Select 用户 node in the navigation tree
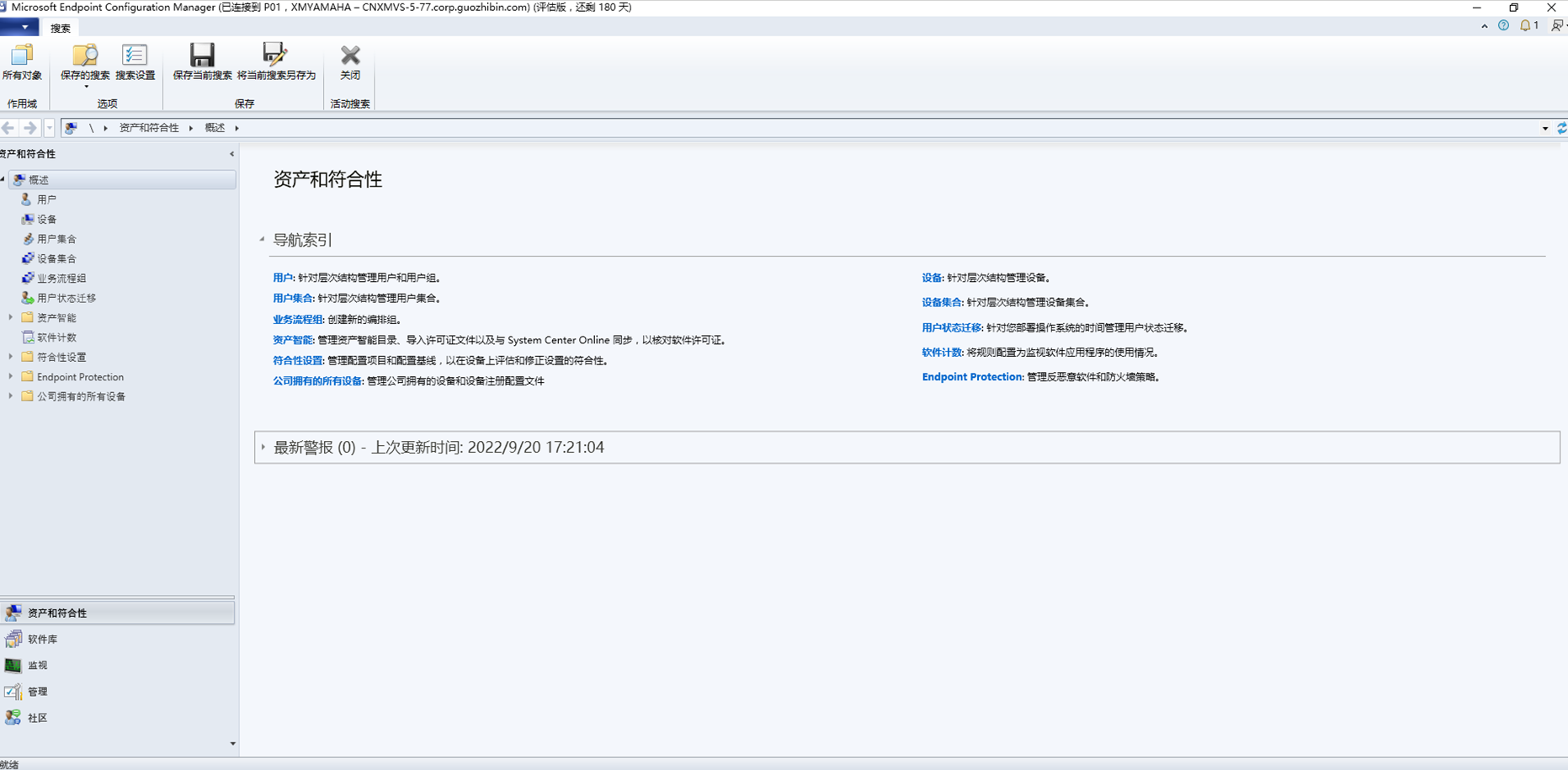The image size is (1568, 770). coord(46,199)
